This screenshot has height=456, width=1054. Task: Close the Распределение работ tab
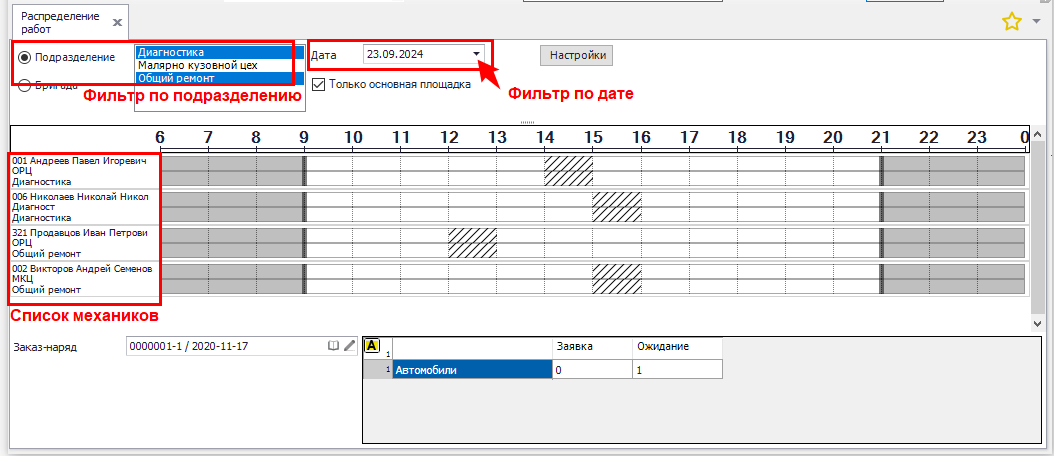tap(117, 22)
